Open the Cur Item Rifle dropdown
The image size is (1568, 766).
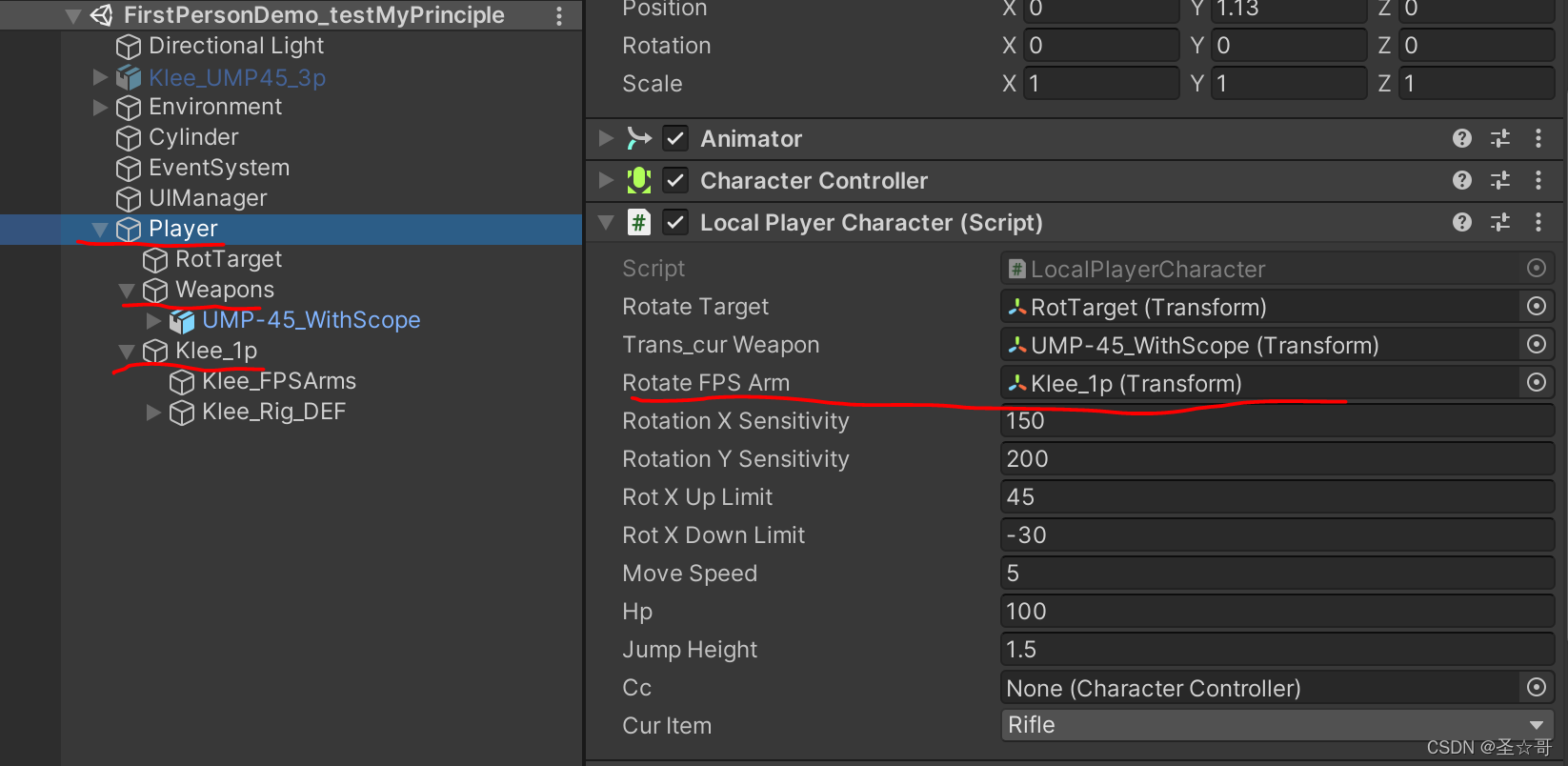1277,725
